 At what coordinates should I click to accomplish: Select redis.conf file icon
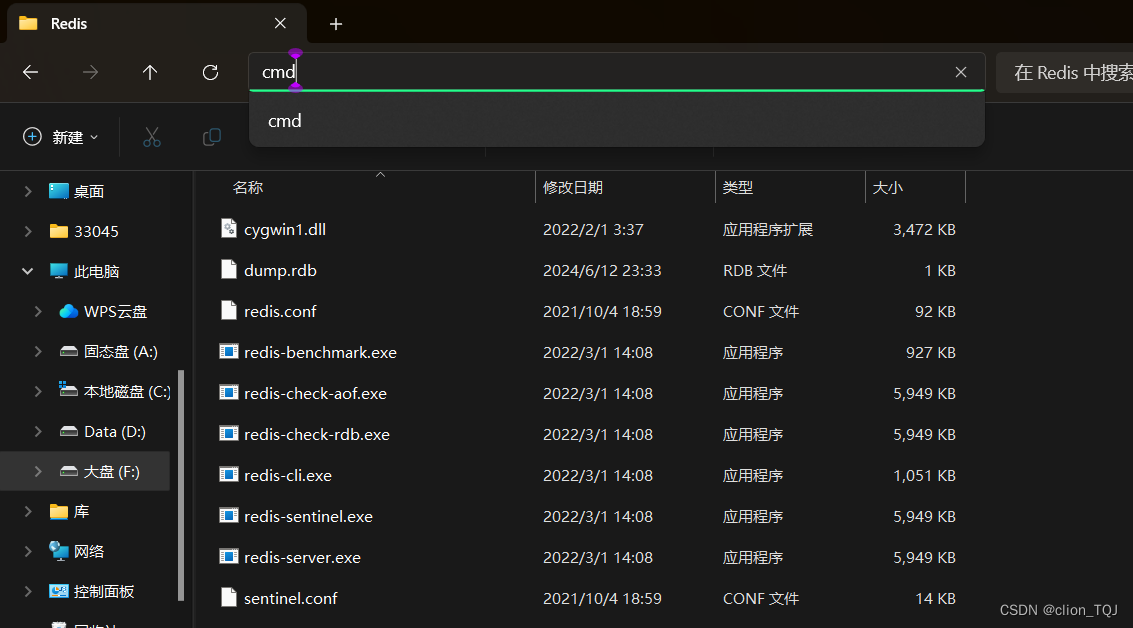click(x=228, y=311)
